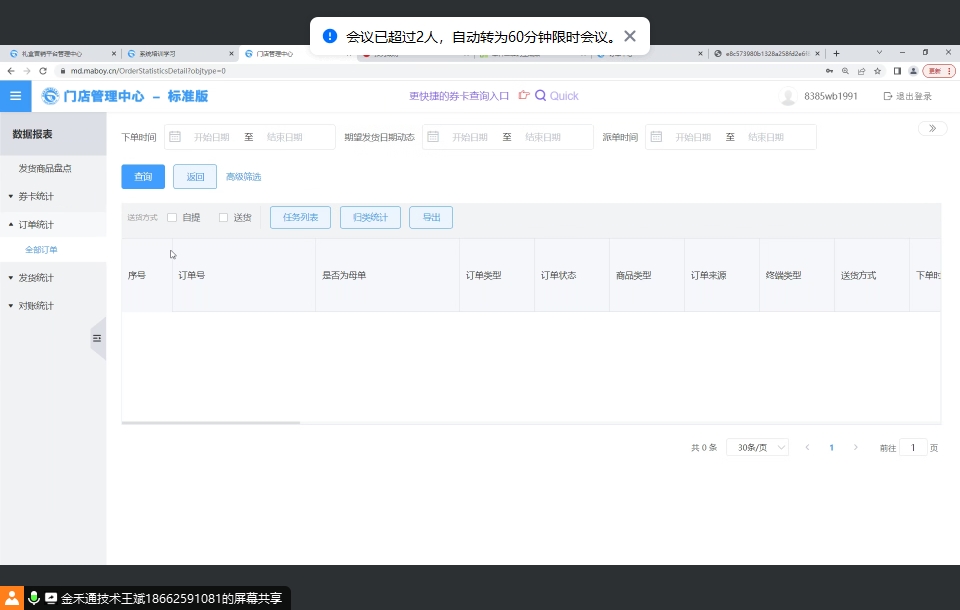
Task: Expand the 发货统计 sidebar section
Action: (x=36, y=278)
